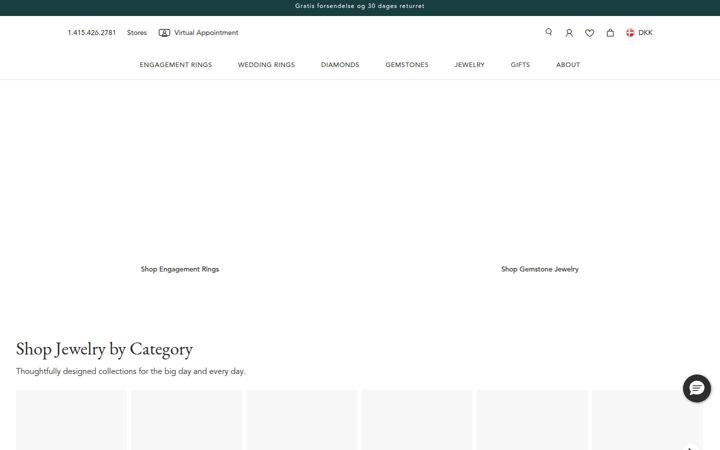720x450 pixels.
Task: Open the Gemstones menu
Action: (x=407, y=65)
